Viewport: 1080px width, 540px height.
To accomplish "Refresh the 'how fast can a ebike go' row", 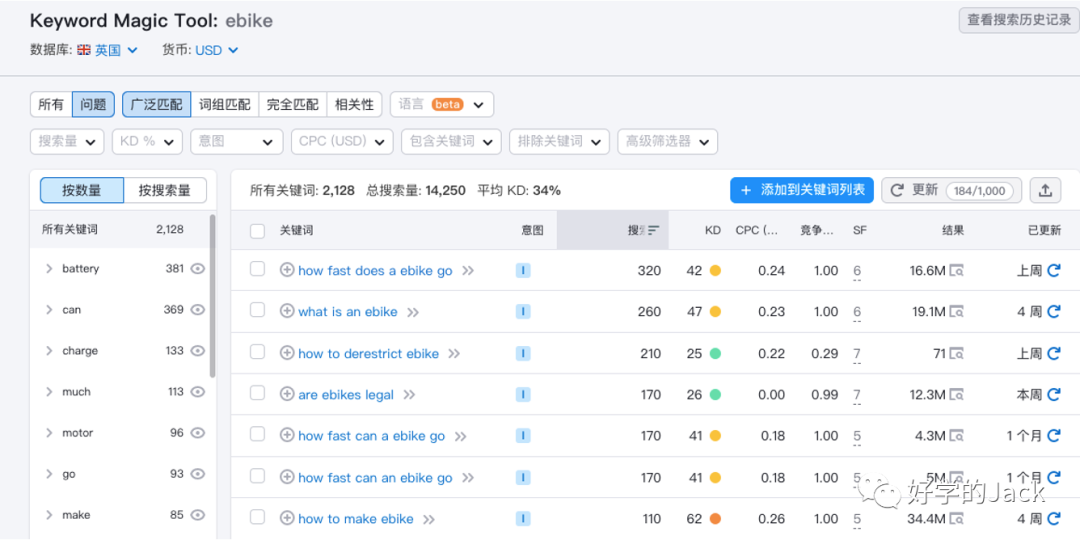I will 1053,436.
